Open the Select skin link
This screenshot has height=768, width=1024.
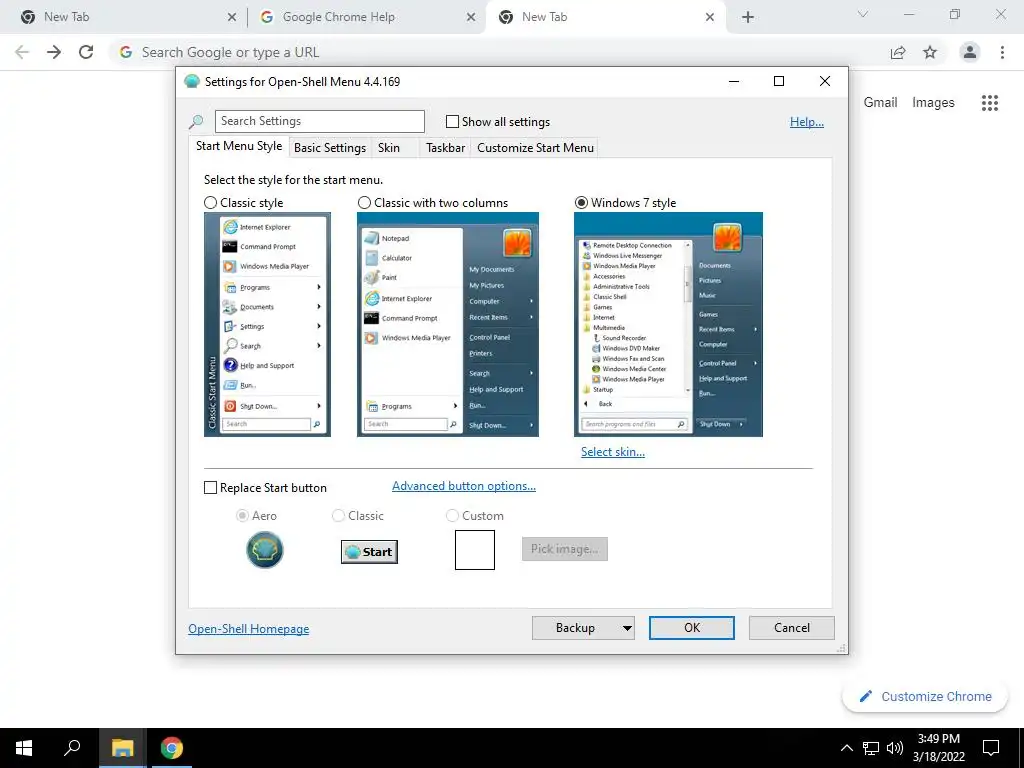click(613, 452)
